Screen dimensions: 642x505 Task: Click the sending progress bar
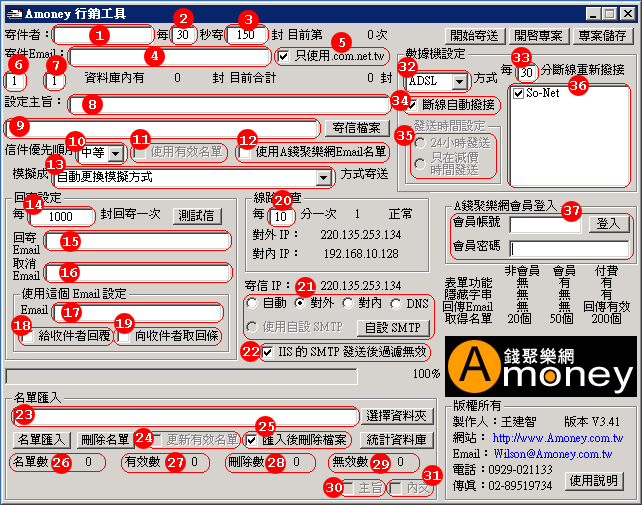[x=205, y=376]
